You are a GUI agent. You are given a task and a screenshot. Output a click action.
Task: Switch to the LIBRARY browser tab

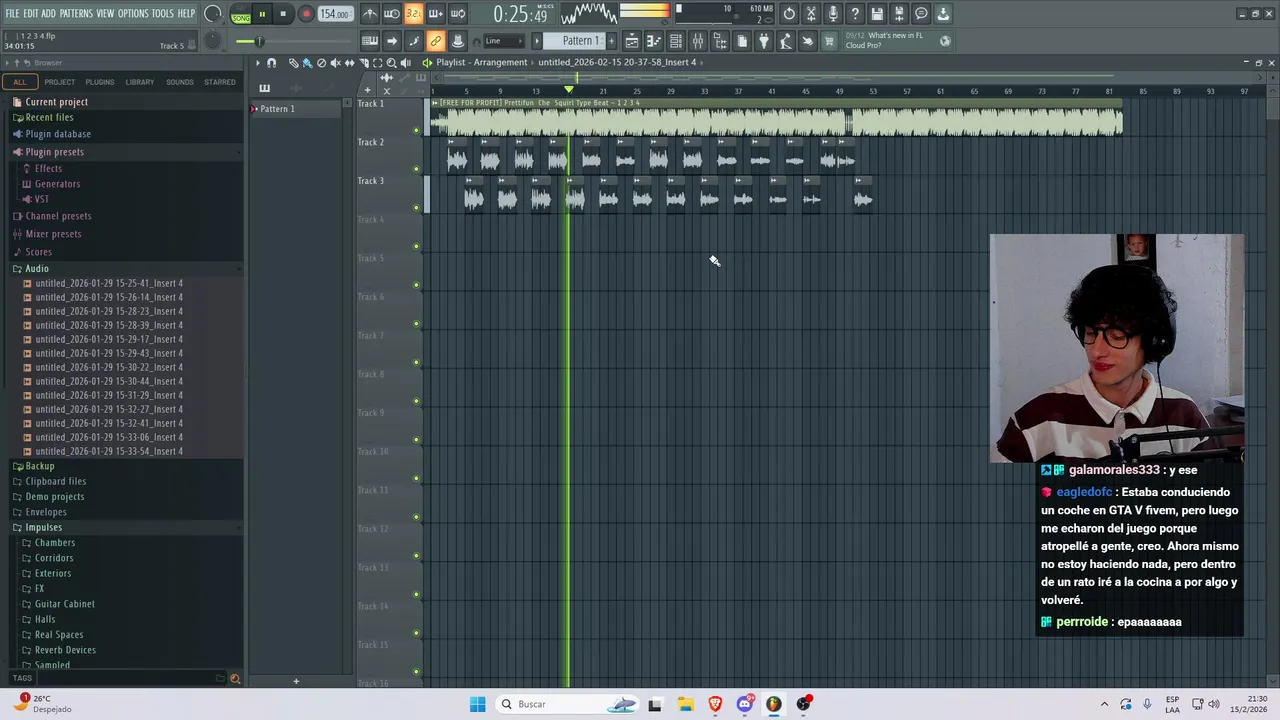point(140,82)
